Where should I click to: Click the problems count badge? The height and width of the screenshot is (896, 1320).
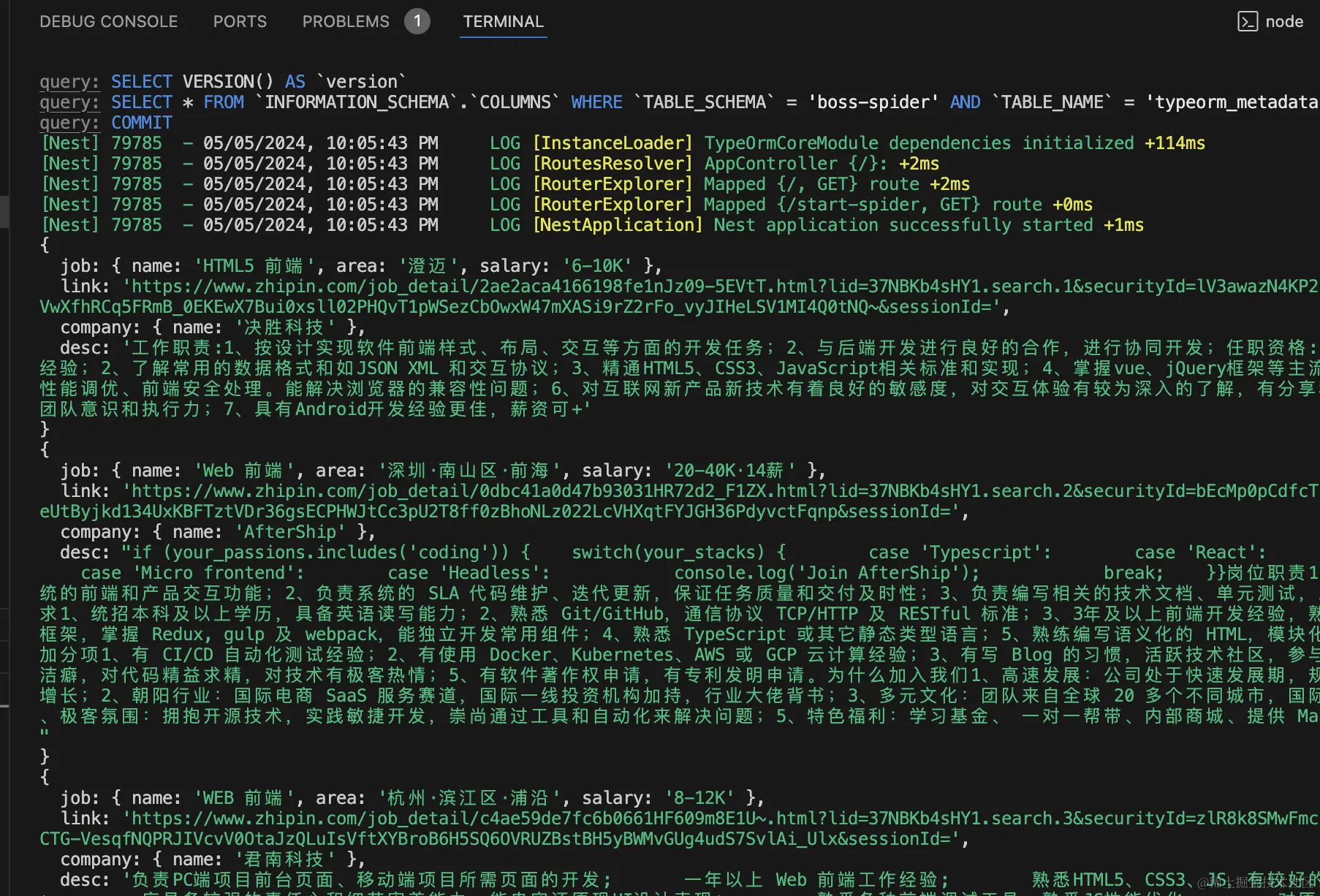417,21
